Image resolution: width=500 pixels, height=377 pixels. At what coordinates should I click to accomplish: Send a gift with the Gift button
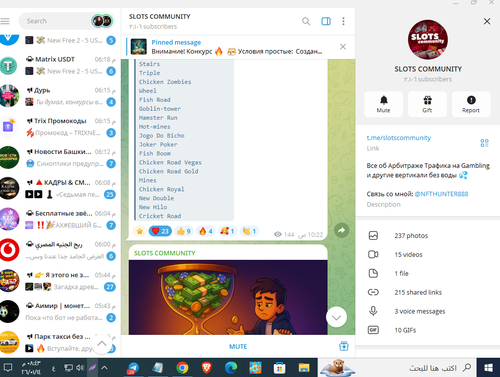(427, 104)
